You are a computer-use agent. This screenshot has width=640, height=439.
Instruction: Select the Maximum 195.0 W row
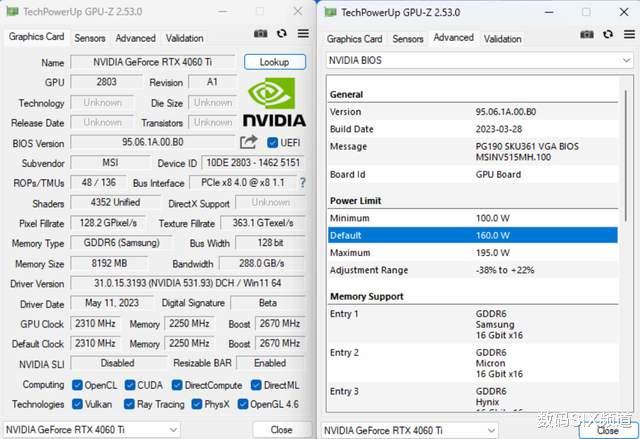[x=473, y=253]
